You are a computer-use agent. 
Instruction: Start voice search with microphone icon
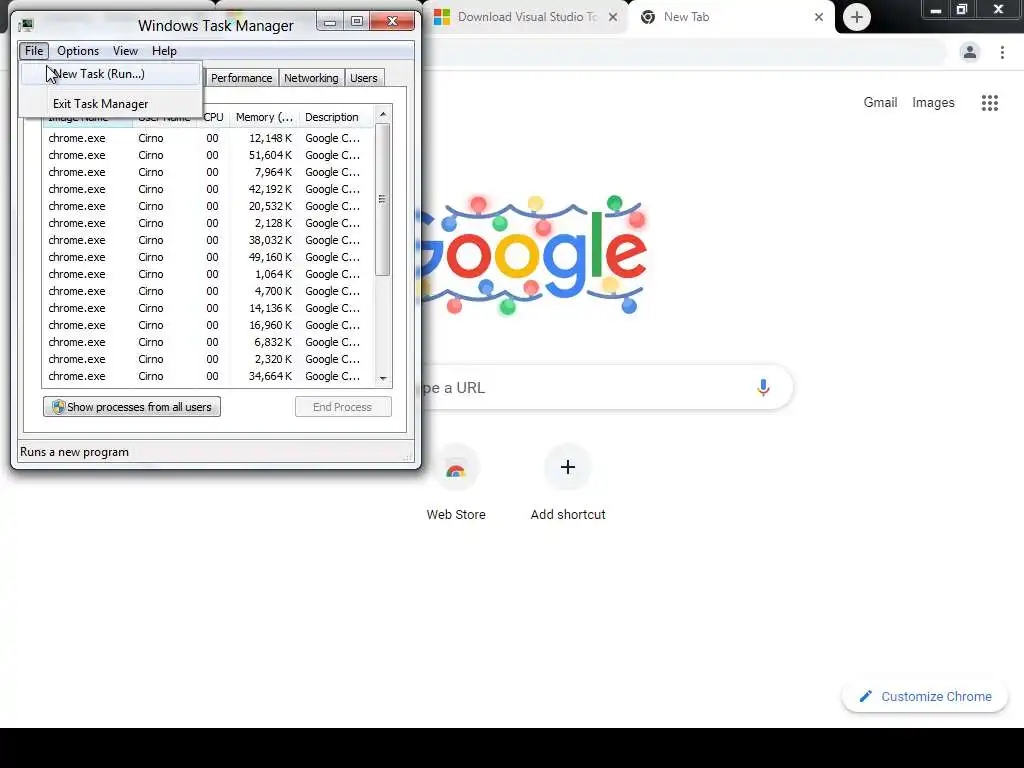click(x=763, y=388)
